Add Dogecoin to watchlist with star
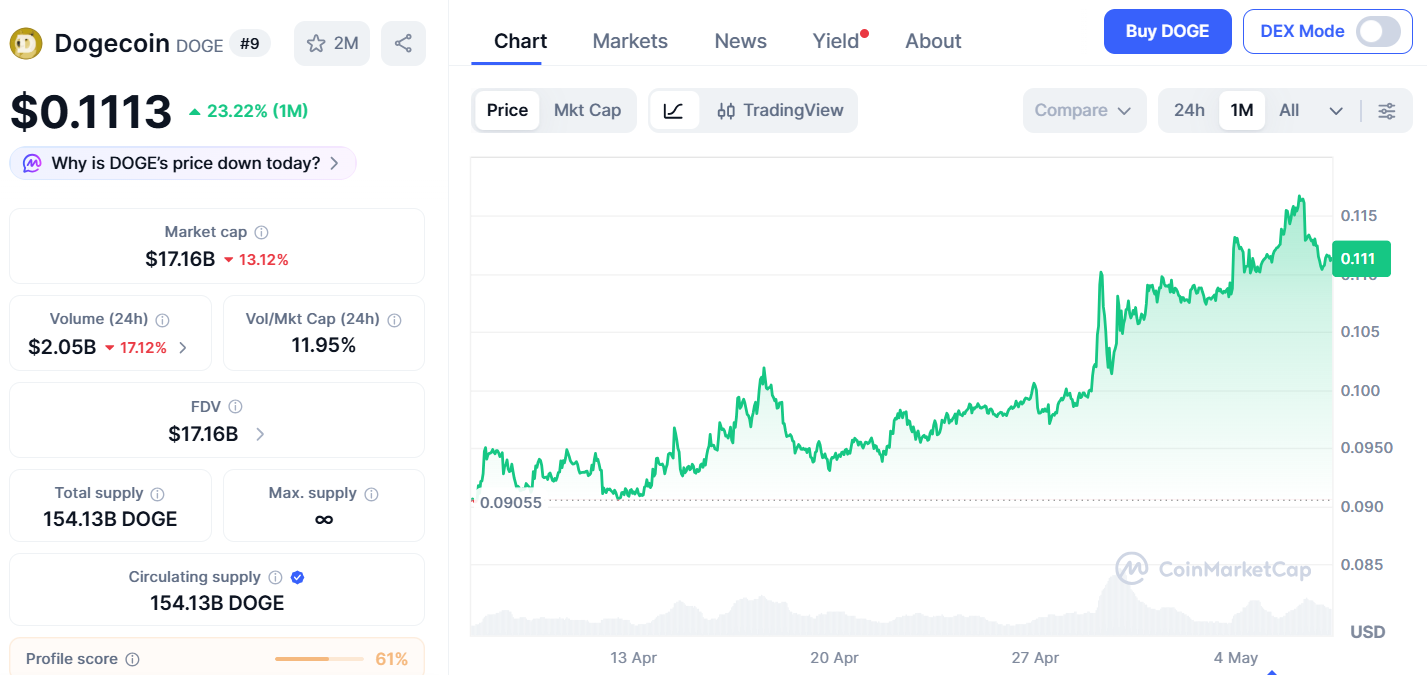1427x675 pixels. 316,43
